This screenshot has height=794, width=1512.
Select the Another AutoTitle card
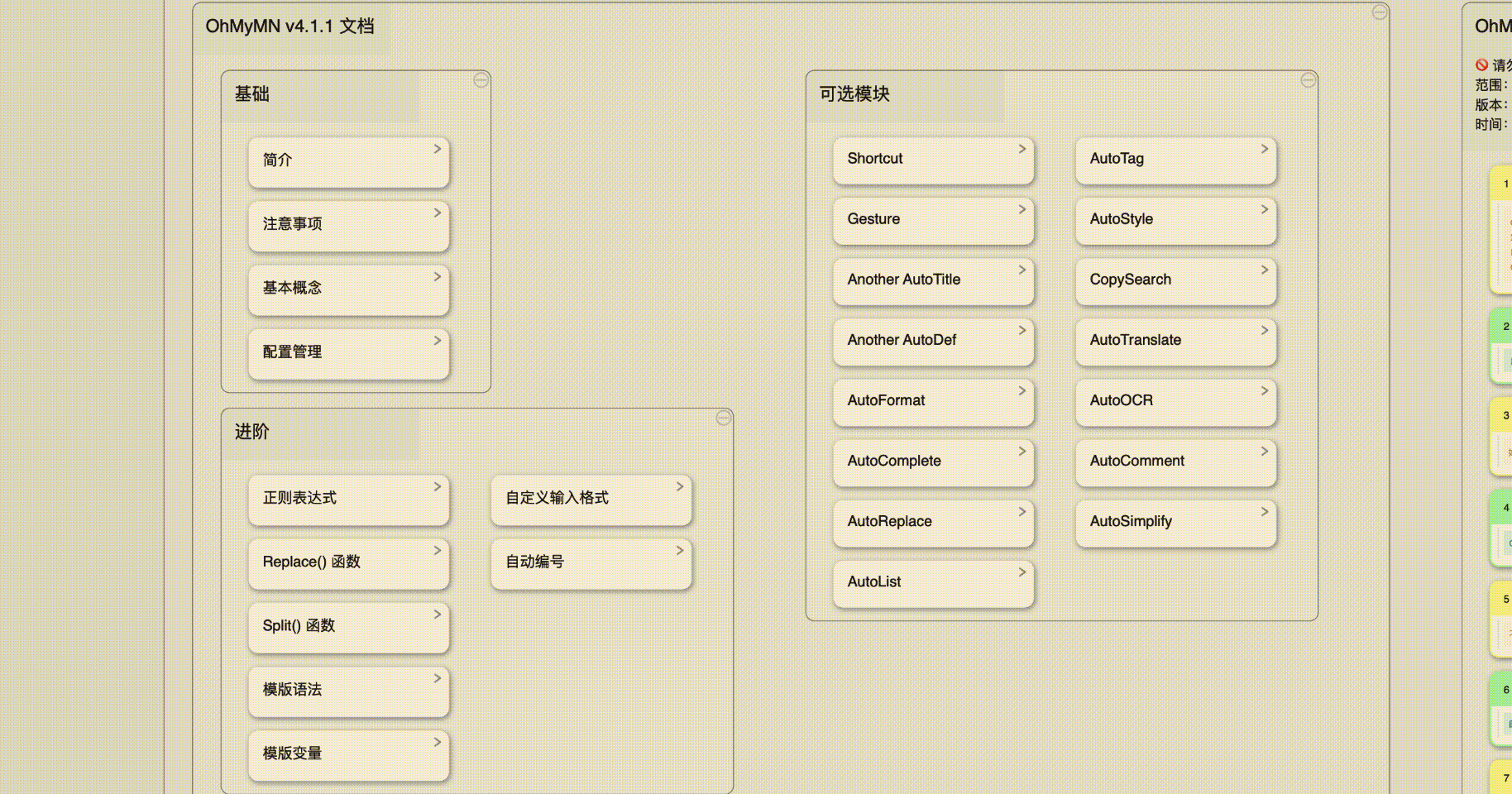click(934, 281)
